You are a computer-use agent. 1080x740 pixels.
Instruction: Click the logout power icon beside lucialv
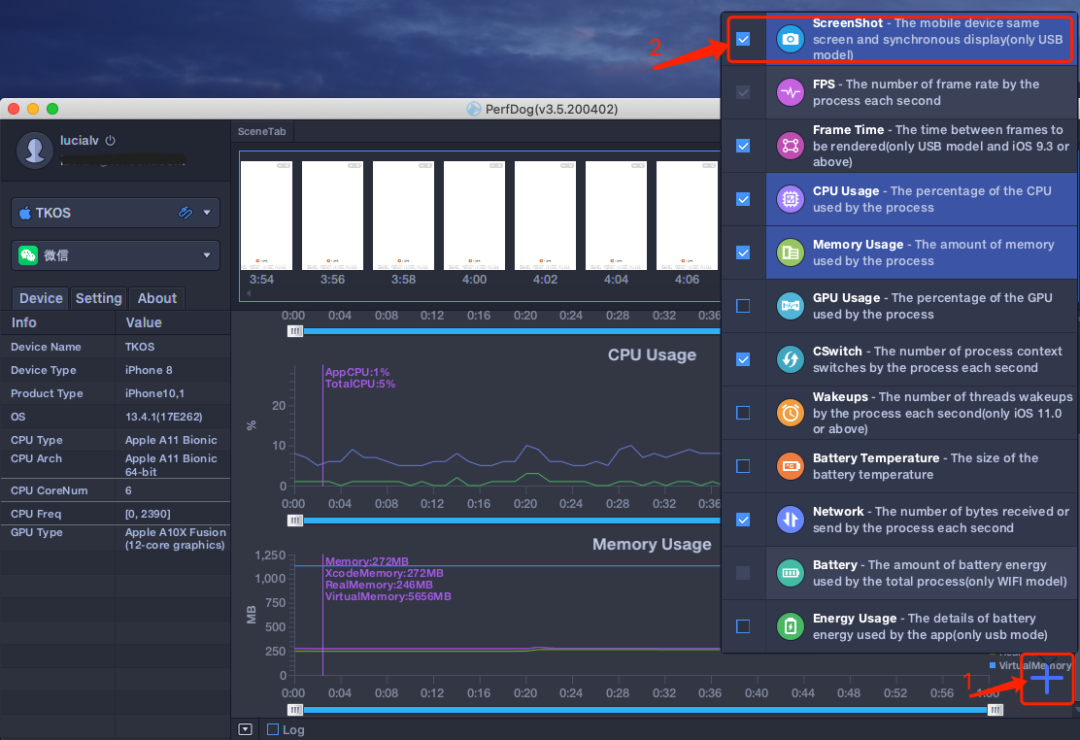(x=111, y=141)
